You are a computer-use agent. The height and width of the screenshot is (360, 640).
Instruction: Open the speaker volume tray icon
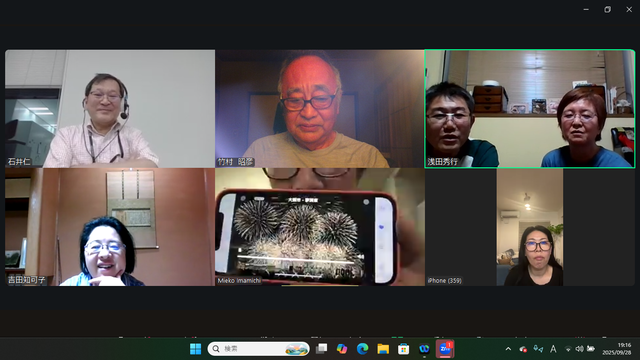[x=579, y=349]
